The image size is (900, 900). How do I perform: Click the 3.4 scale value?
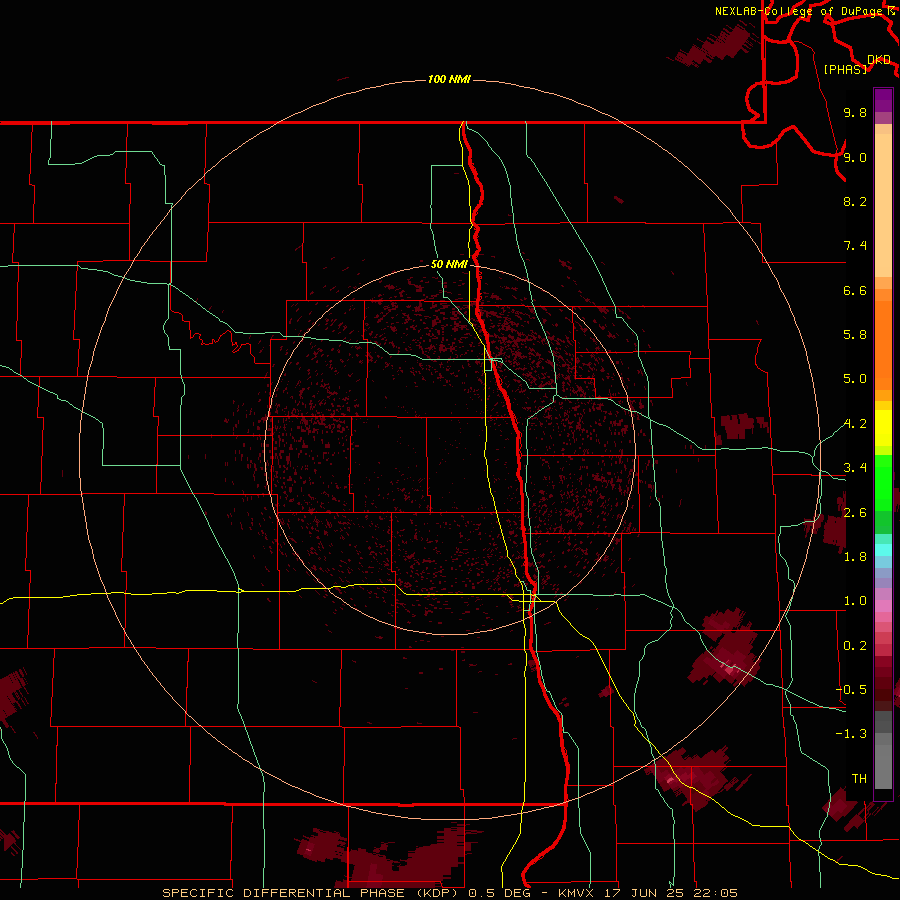[x=855, y=468]
